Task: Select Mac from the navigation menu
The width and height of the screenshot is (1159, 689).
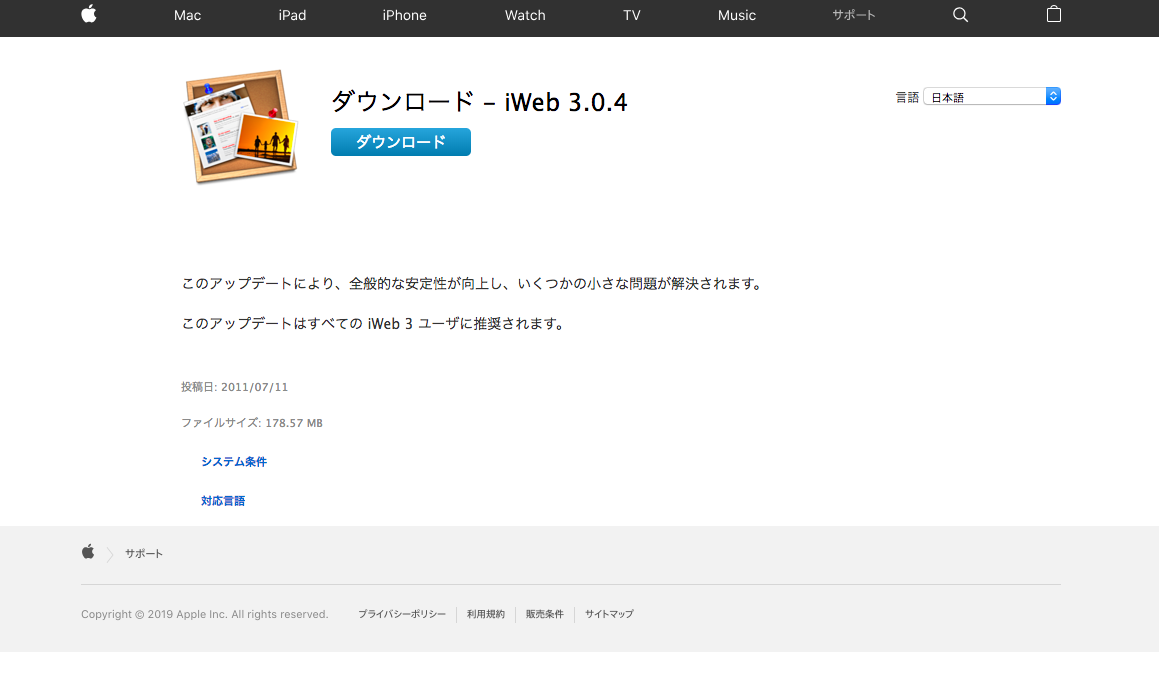Action: click(x=187, y=15)
